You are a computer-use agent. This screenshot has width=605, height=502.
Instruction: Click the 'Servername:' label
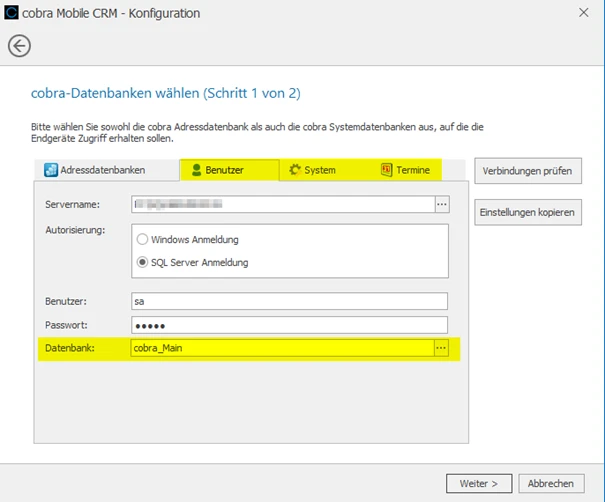click(73, 205)
